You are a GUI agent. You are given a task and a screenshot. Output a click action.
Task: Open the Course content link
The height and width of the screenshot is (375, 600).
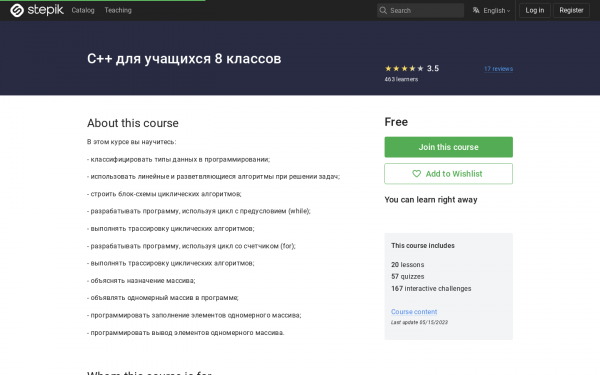(414, 312)
